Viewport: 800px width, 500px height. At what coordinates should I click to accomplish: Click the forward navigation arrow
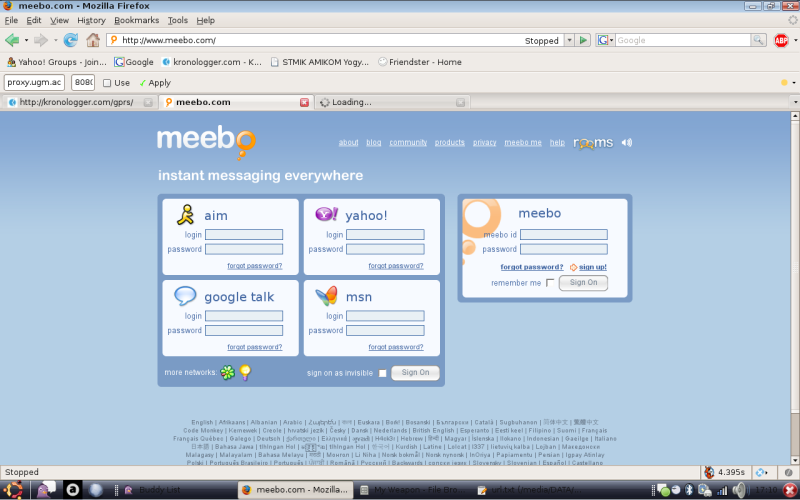coord(40,40)
